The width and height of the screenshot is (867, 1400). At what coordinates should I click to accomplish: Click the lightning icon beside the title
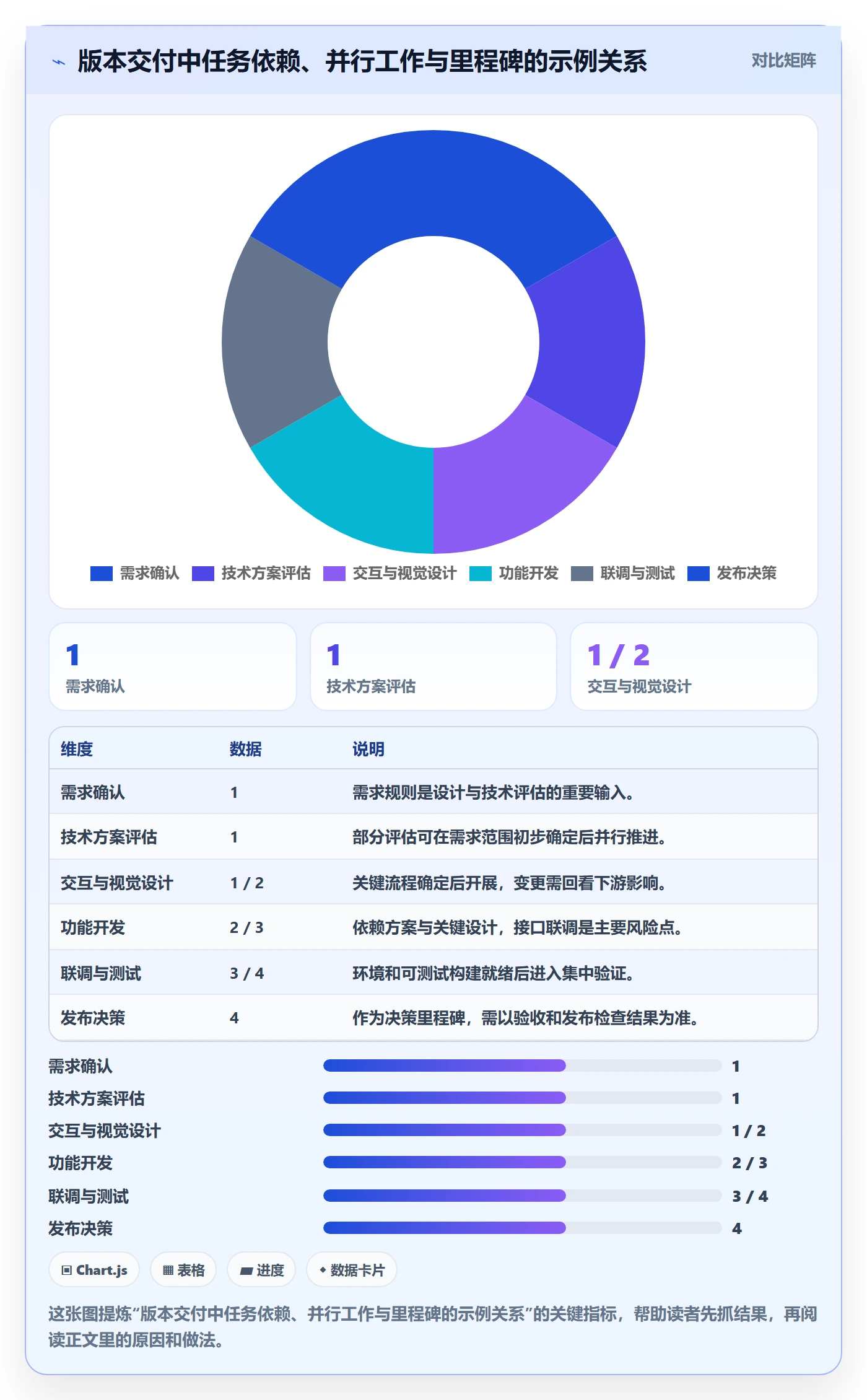click(59, 62)
